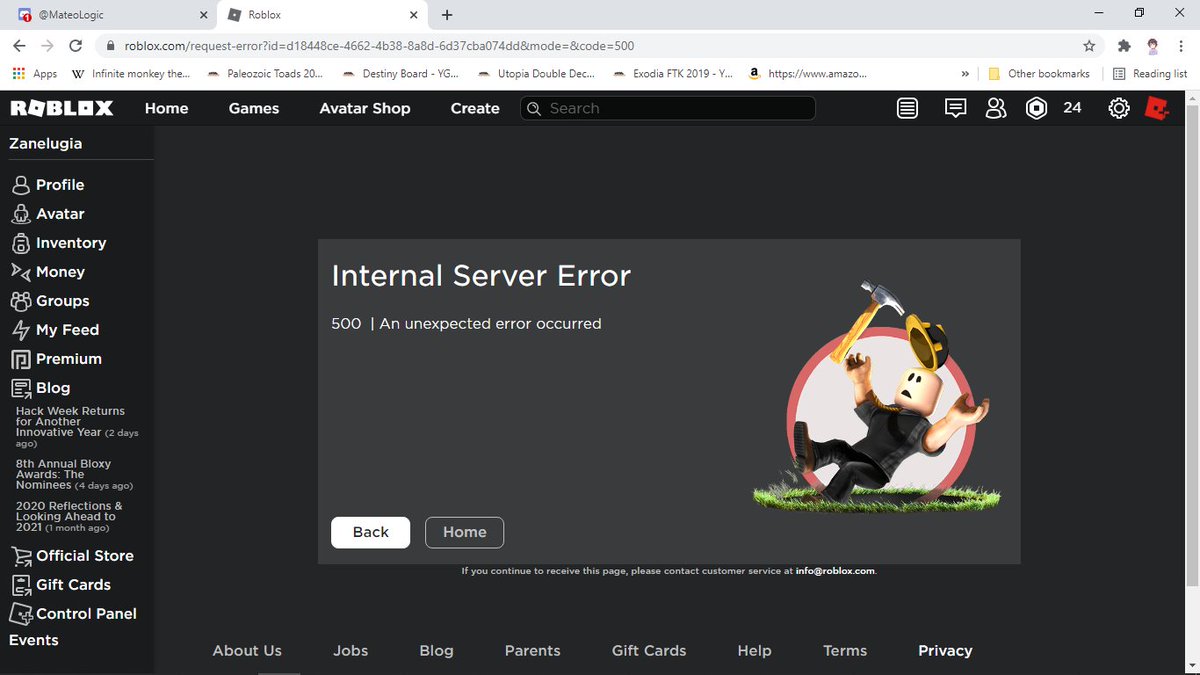1200x675 pixels.
Task: Click the Roblox logo in the navbar
Action: (x=62, y=108)
